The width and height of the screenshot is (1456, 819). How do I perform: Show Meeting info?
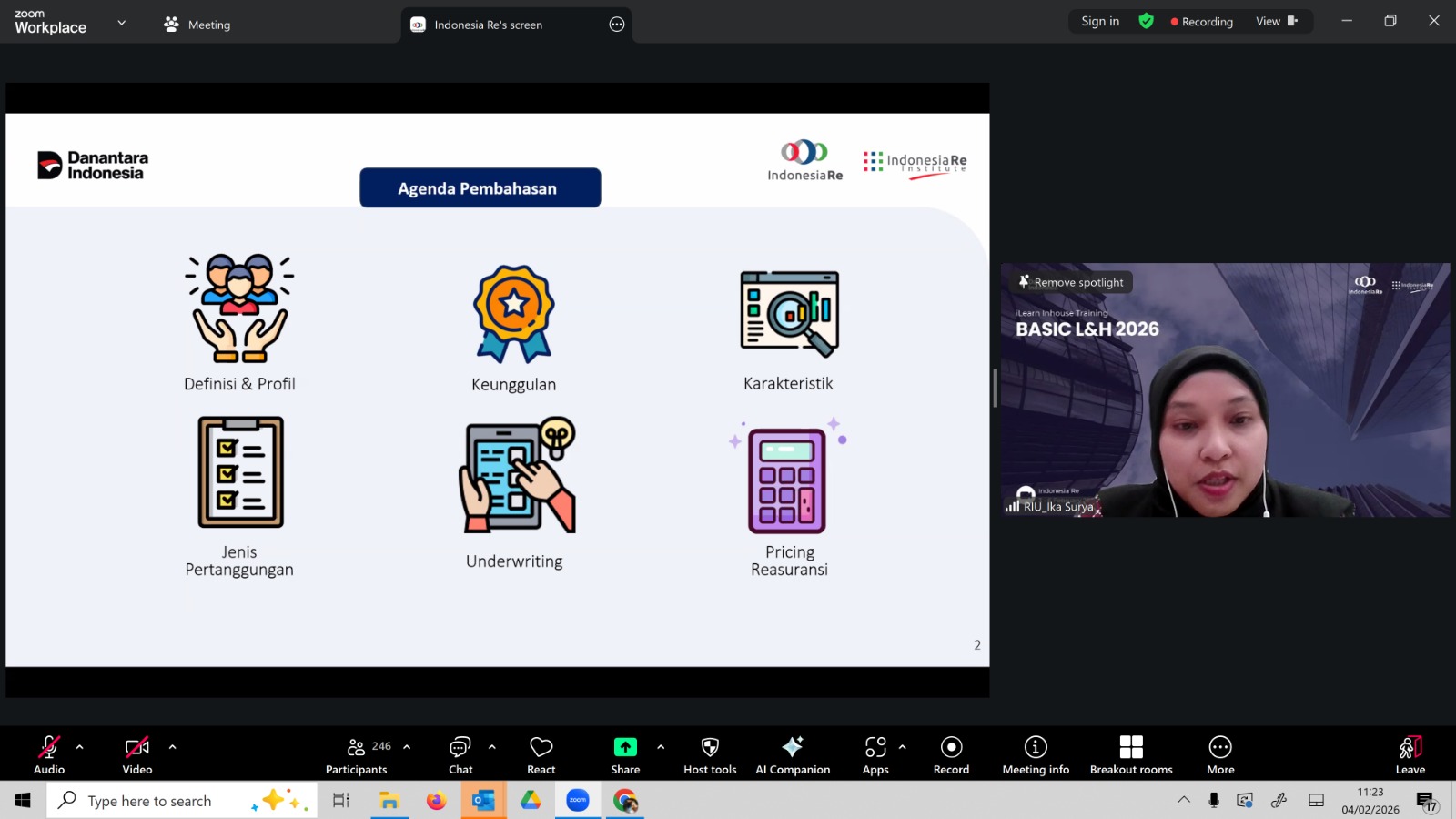[1036, 755]
